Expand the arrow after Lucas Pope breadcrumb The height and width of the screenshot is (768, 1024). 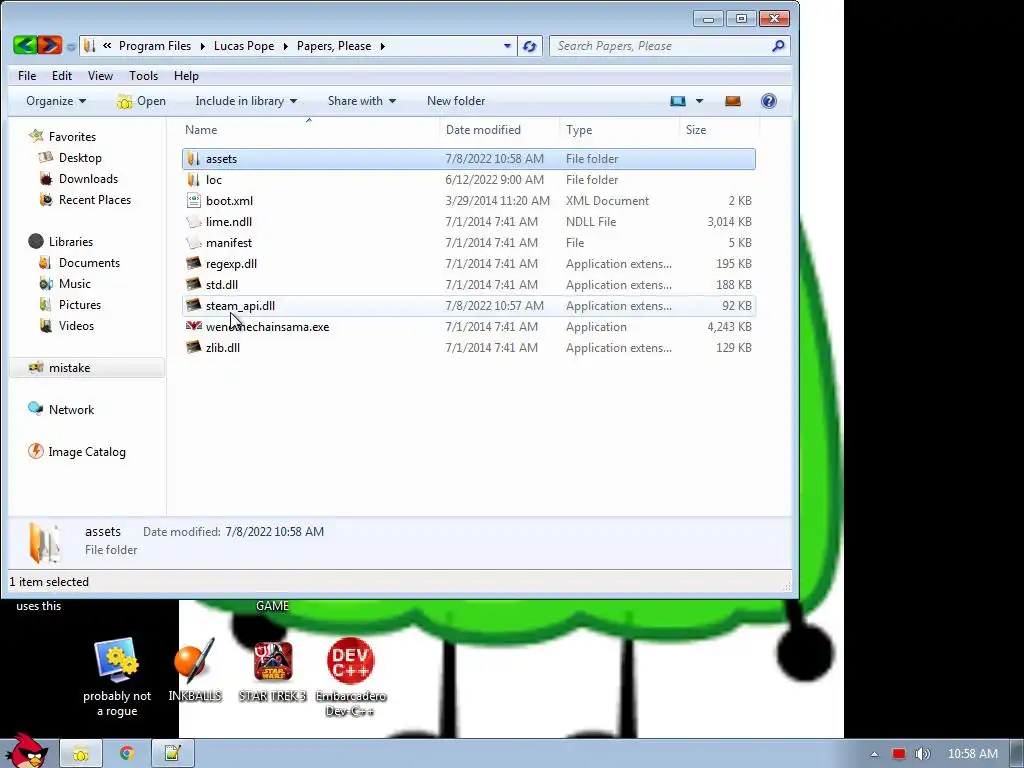286,46
